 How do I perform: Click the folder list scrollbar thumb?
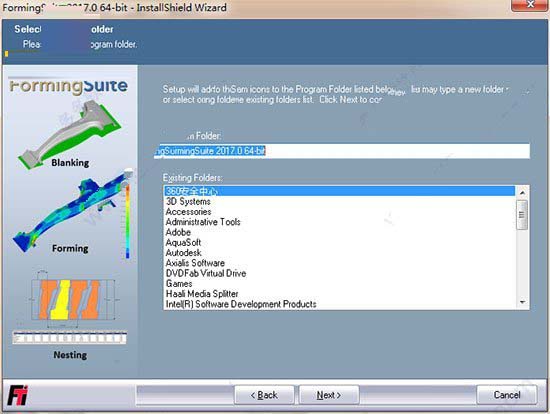pos(522,215)
